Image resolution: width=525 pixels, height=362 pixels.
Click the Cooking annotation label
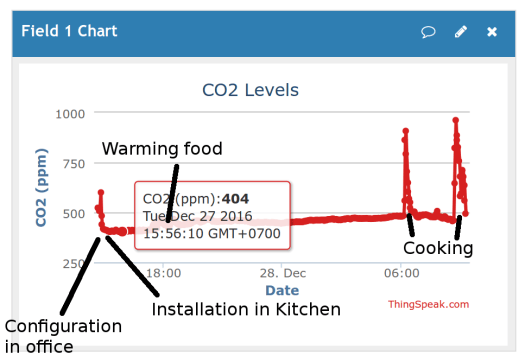438,248
